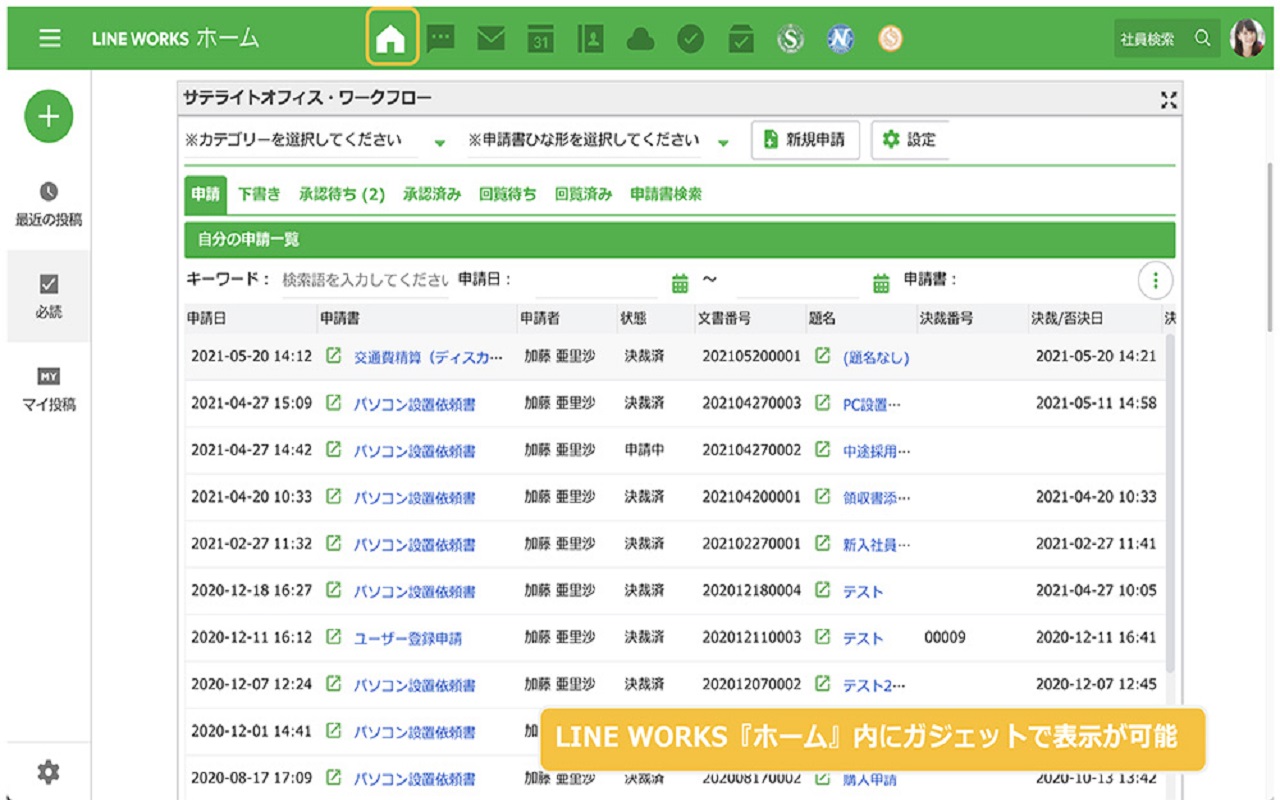Open パソコン設置依頼書 link dated 2021-04-27 15:09

pos(415,405)
